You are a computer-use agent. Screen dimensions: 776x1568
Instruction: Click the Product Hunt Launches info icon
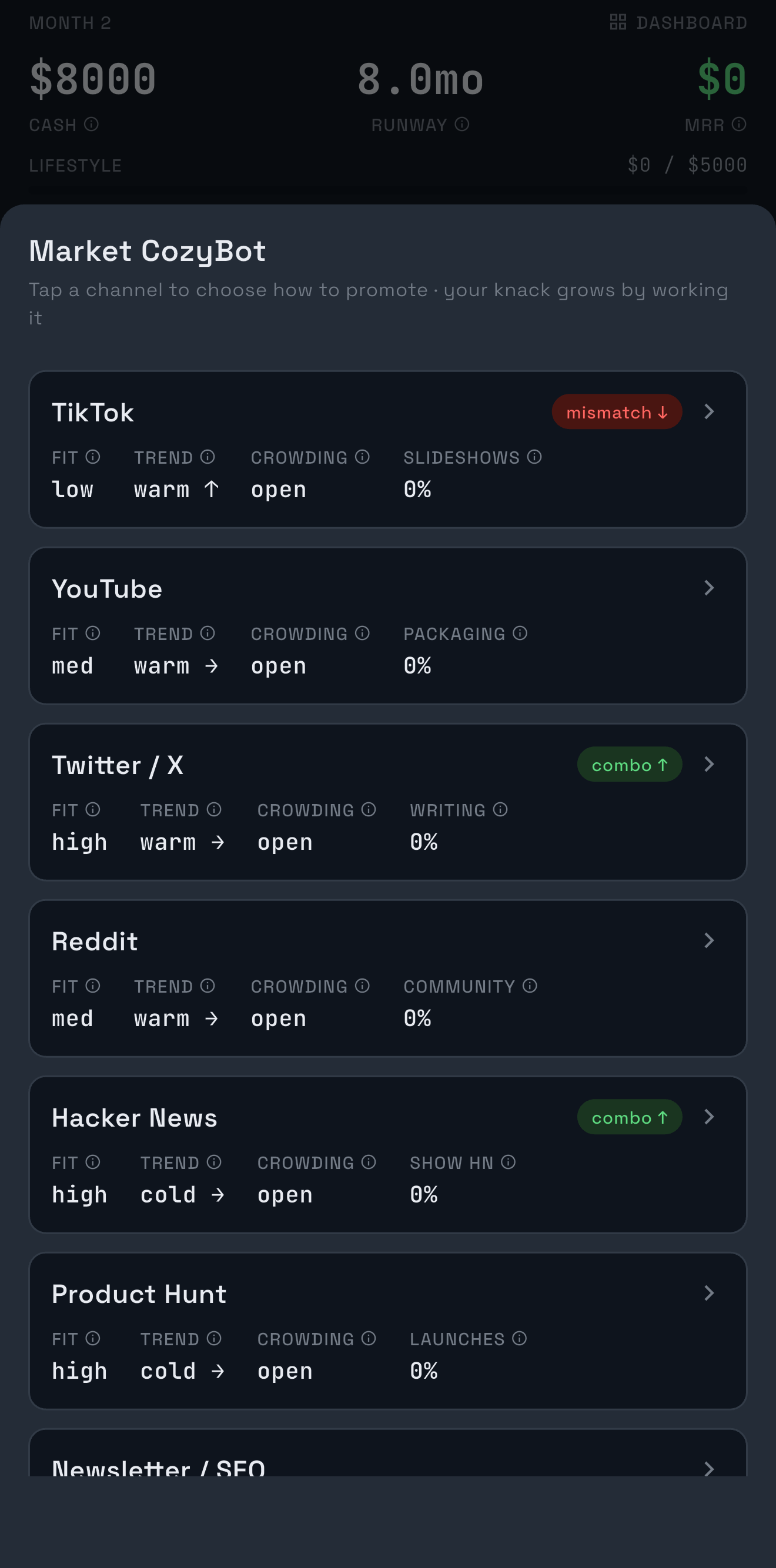pos(519,1338)
